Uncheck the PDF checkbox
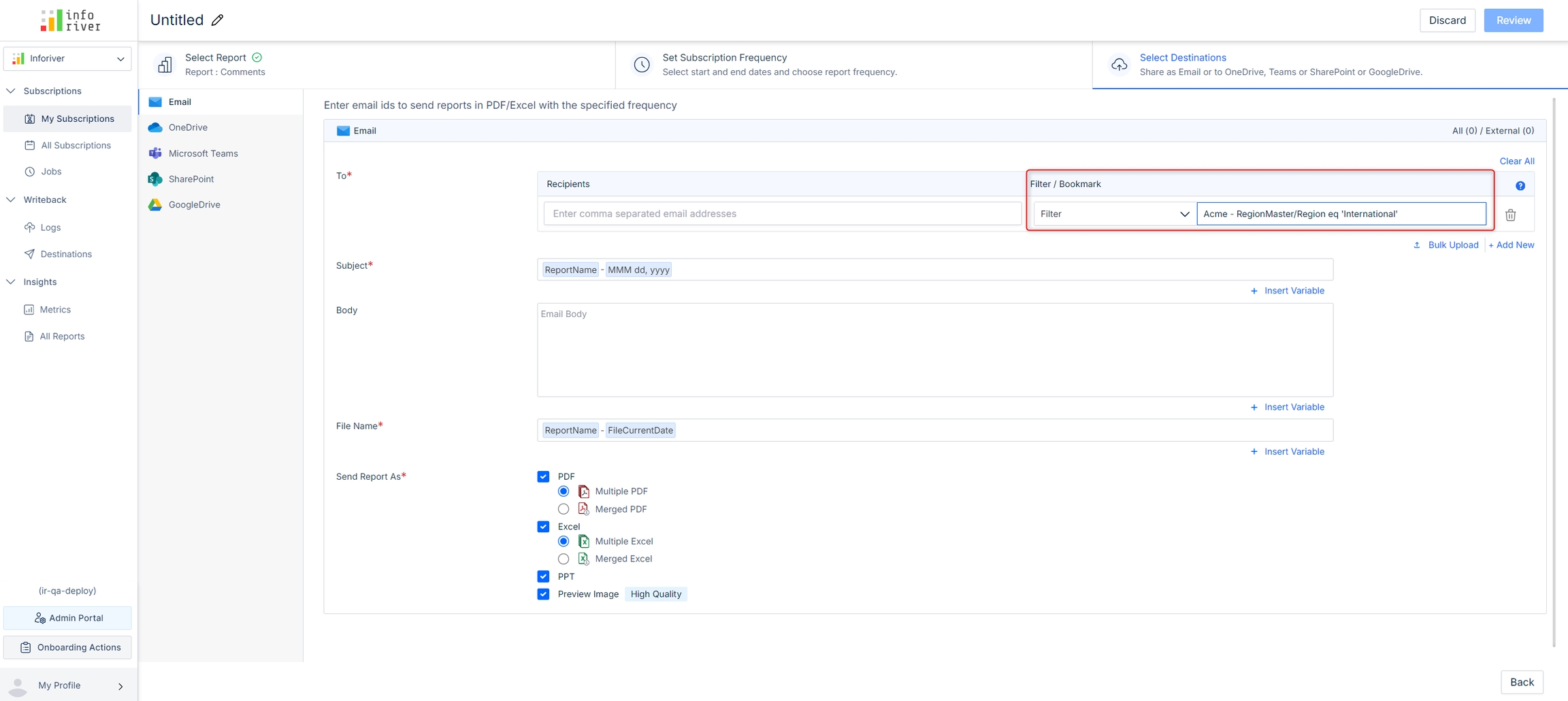The width and height of the screenshot is (1568, 701). coord(543,476)
